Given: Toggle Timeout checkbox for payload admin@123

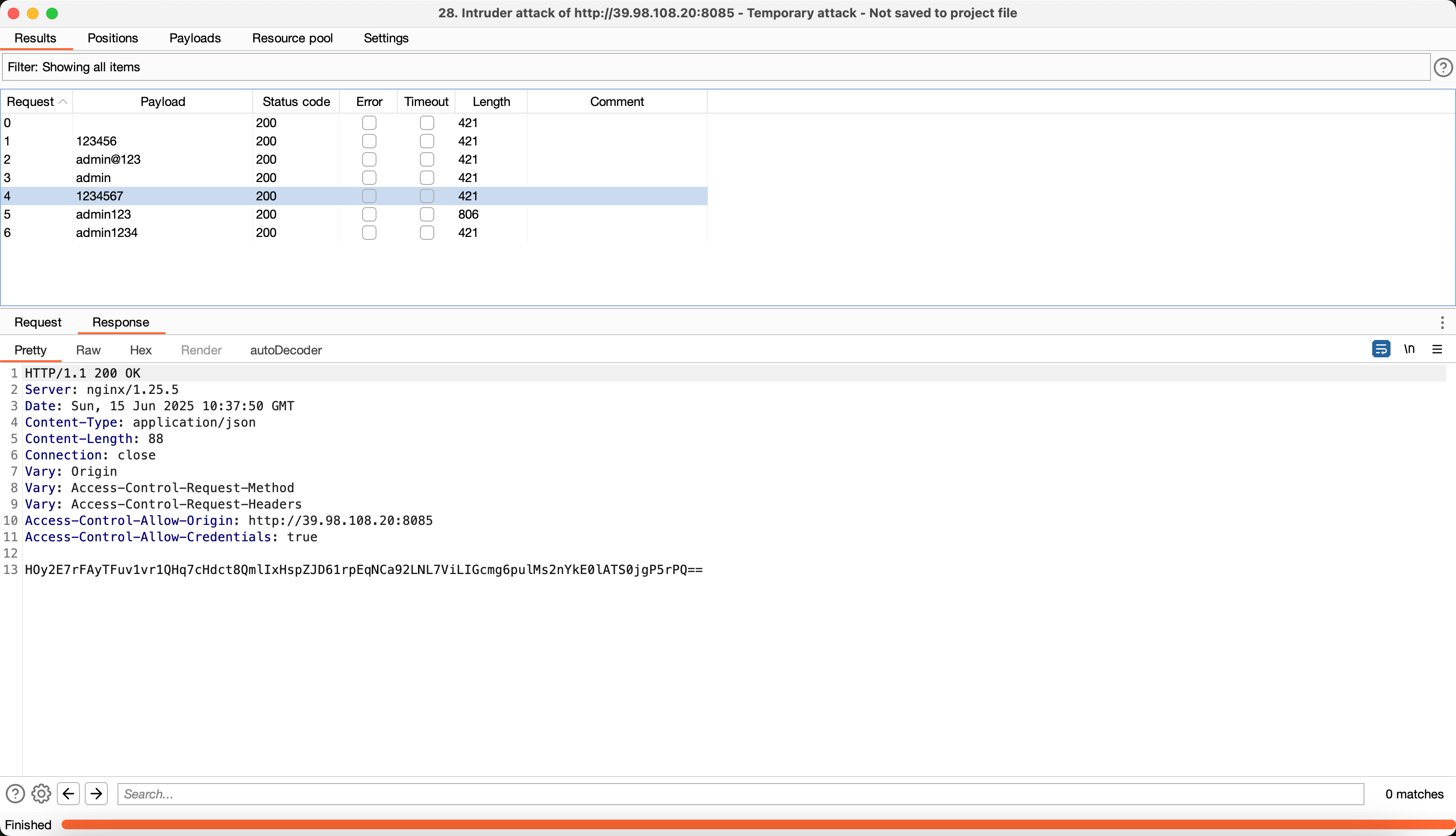Looking at the screenshot, I should tap(427, 159).
